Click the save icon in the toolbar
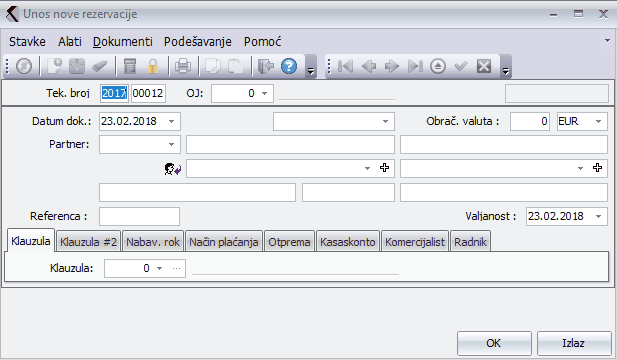The height and width of the screenshot is (360, 617). pyautogui.click(x=77, y=66)
